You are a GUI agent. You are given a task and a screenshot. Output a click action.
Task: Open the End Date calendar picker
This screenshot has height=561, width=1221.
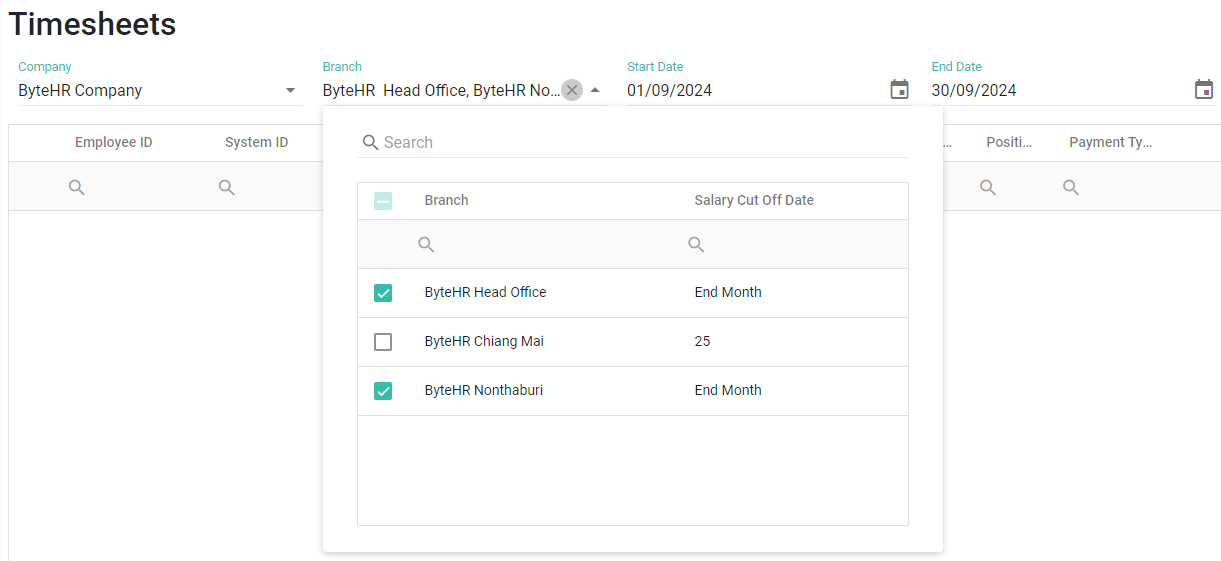[1204, 90]
